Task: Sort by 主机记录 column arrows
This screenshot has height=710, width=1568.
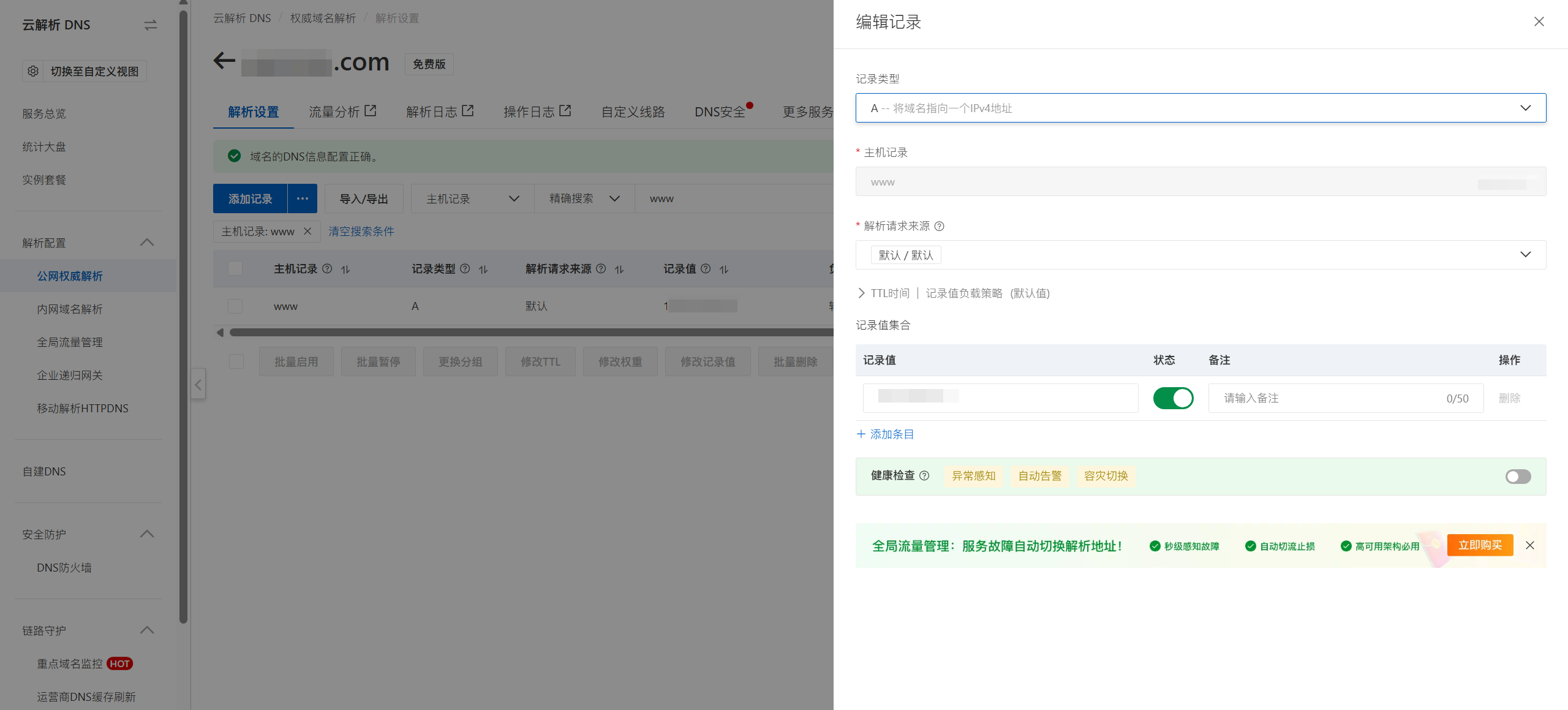Action: (345, 270)
